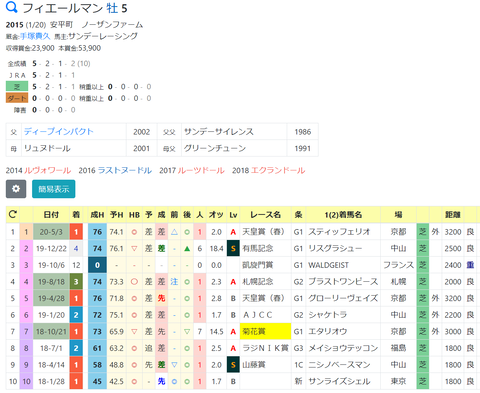Click winner name WALDGEIST
Viewport: 480px width, 393px height.
click(x=328, y=265)
